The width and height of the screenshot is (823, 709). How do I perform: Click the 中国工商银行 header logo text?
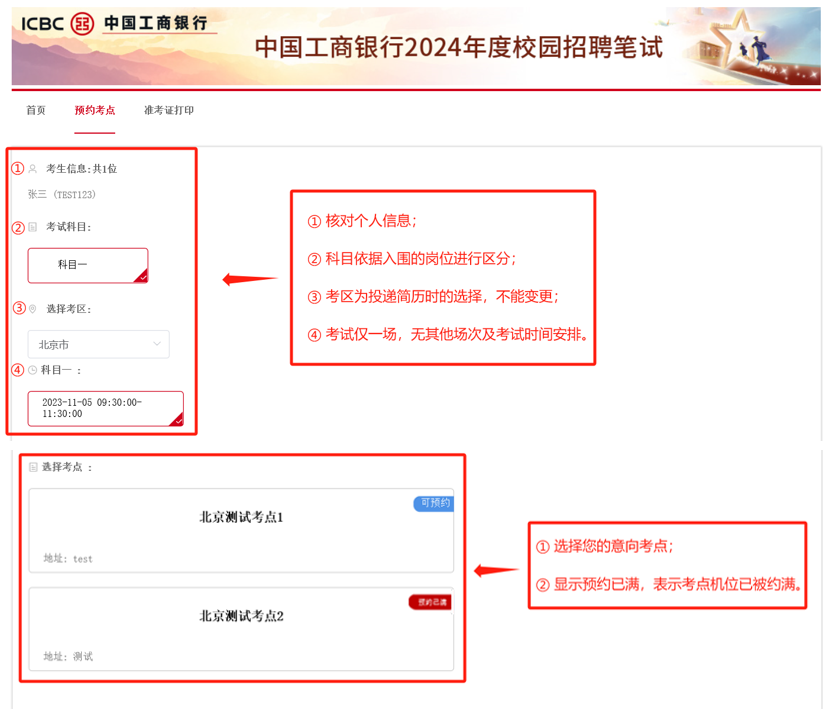point(156,23)
